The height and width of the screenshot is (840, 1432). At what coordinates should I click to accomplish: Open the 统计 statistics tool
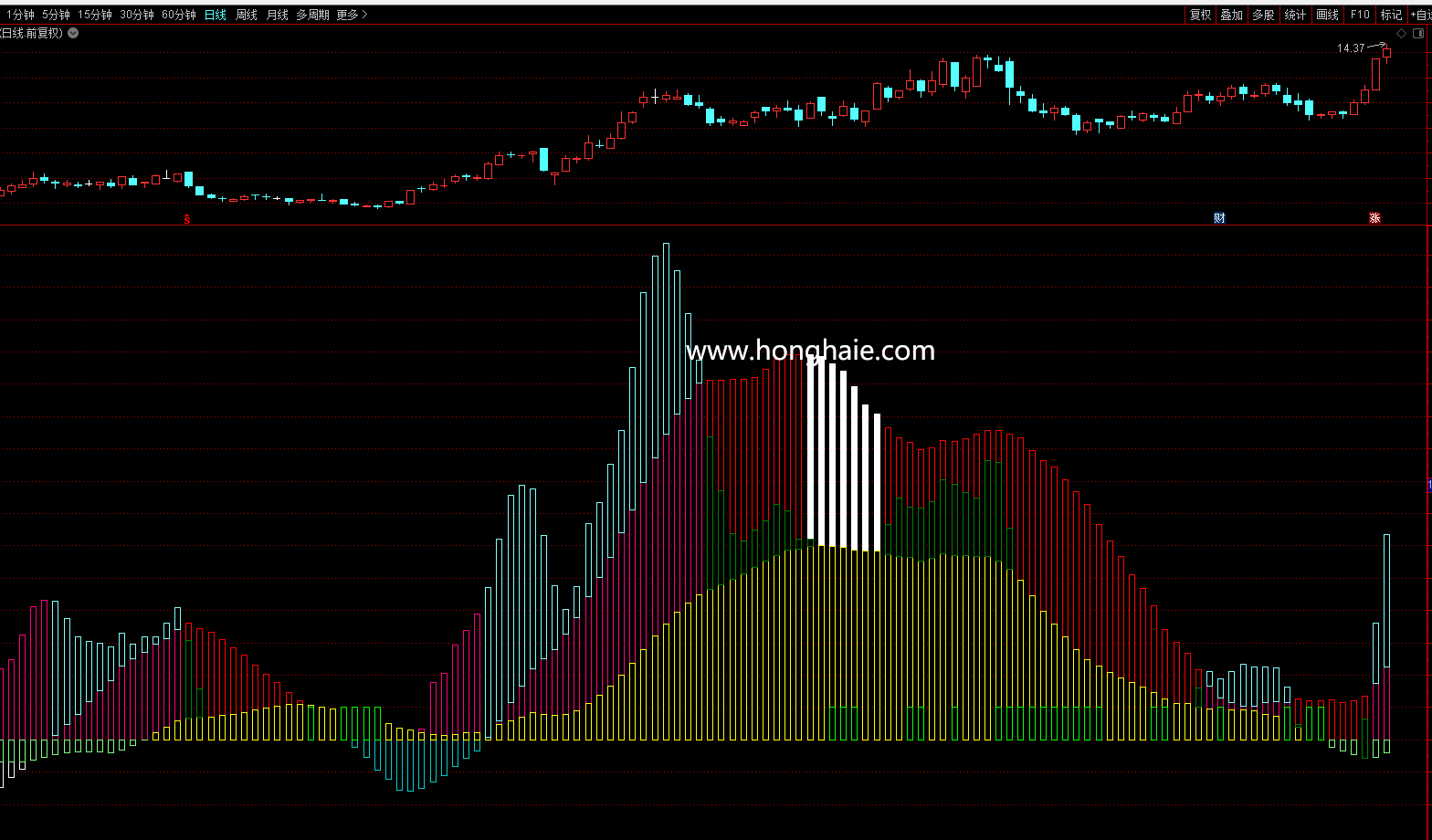[1295, 15]
